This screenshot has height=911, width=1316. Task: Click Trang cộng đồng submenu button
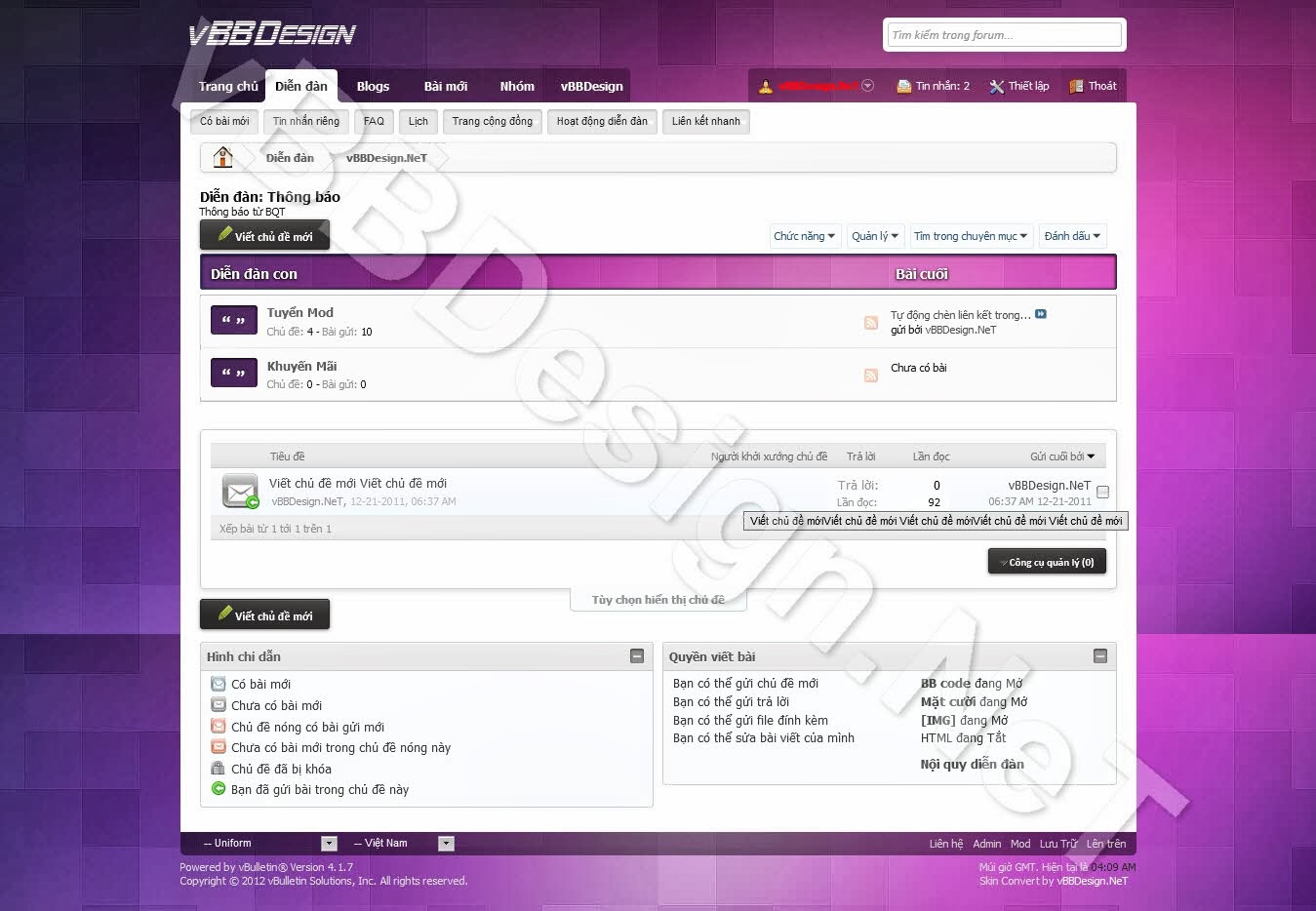click(493, 121)
